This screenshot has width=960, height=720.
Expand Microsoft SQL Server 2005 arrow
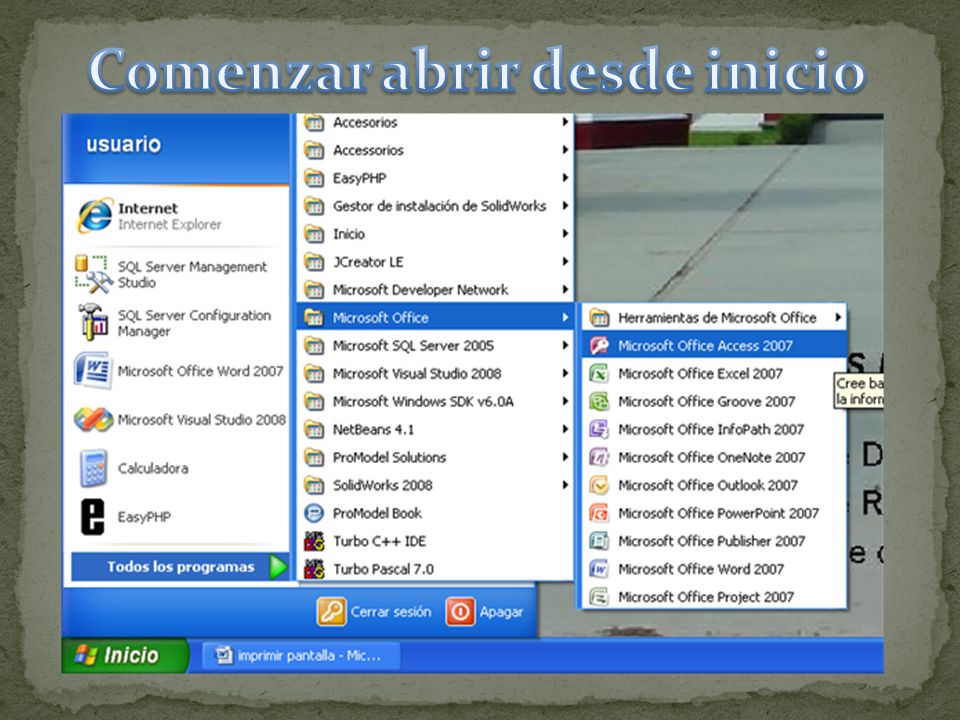tap(565, 346)
